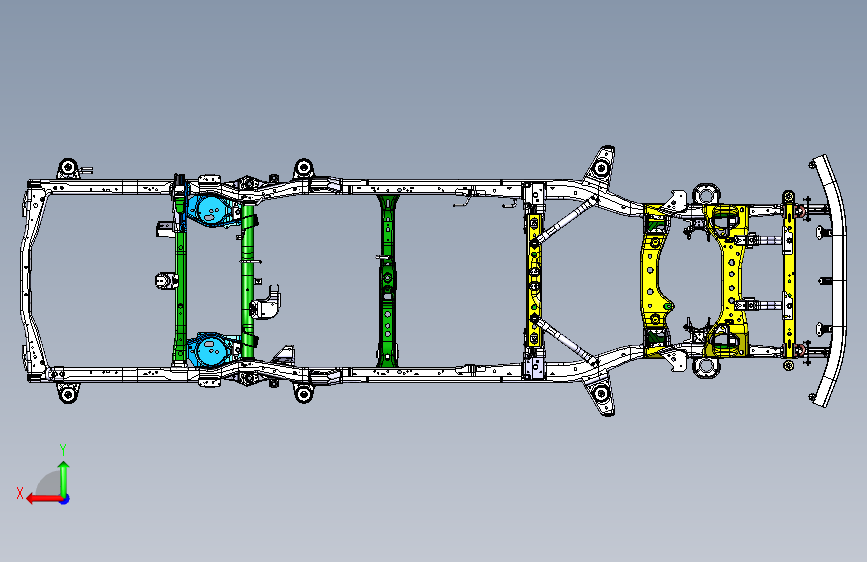The image size is (867, 562).
Task: Select the dark green center crossmember
Action: [388, 280]
